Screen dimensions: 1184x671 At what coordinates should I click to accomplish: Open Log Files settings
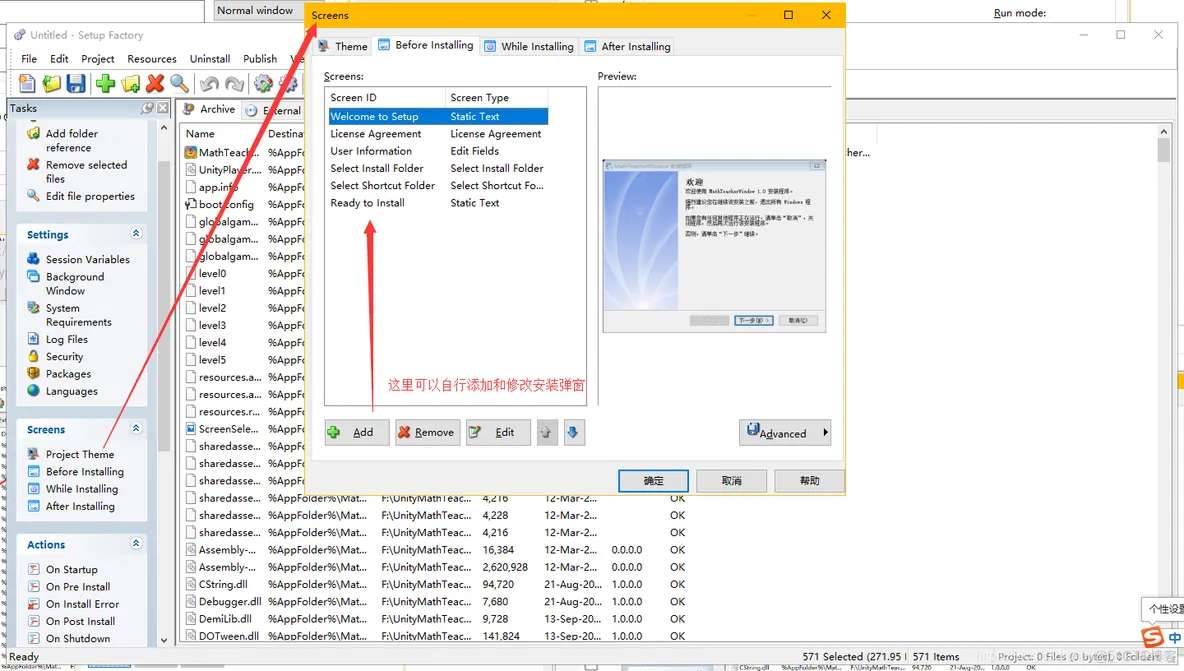pos(66,340)
